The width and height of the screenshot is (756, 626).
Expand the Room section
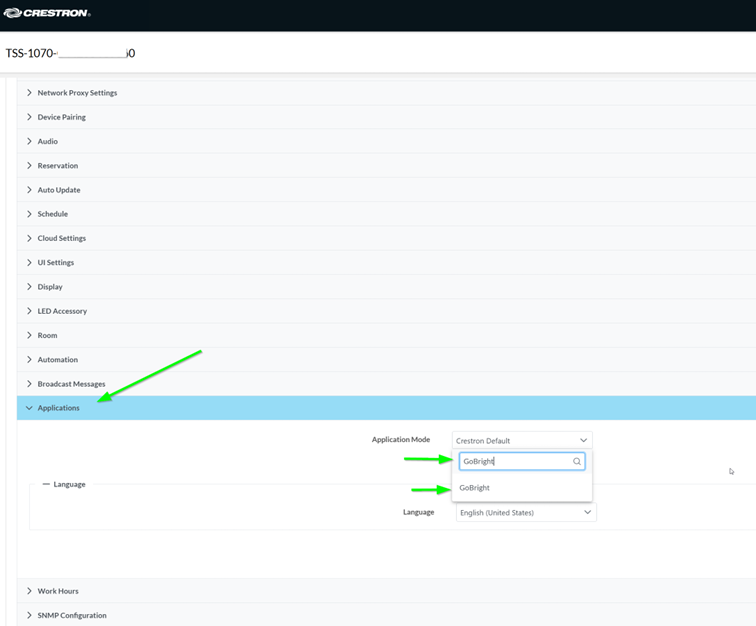point(47,336)
